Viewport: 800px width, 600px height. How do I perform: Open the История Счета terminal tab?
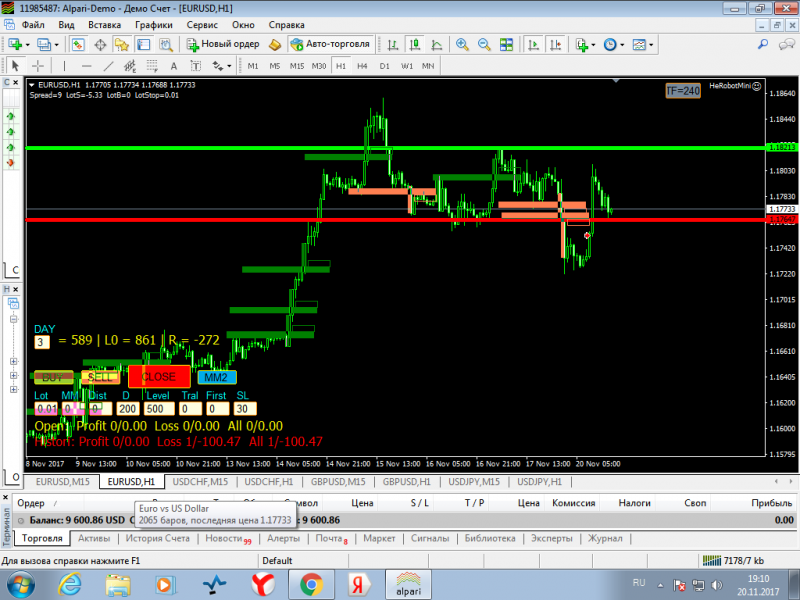[157, 538]
